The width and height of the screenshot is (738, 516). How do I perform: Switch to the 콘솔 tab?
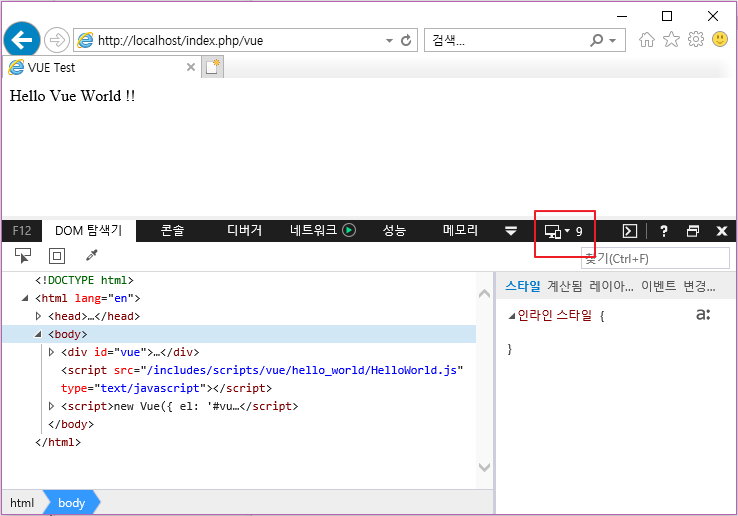coord(172,231)
